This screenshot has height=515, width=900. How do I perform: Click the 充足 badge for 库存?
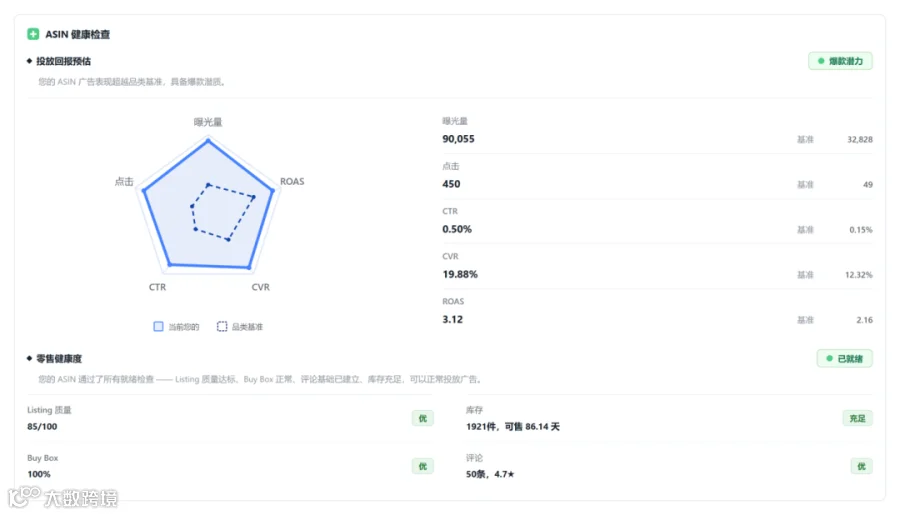pos(858,419)
